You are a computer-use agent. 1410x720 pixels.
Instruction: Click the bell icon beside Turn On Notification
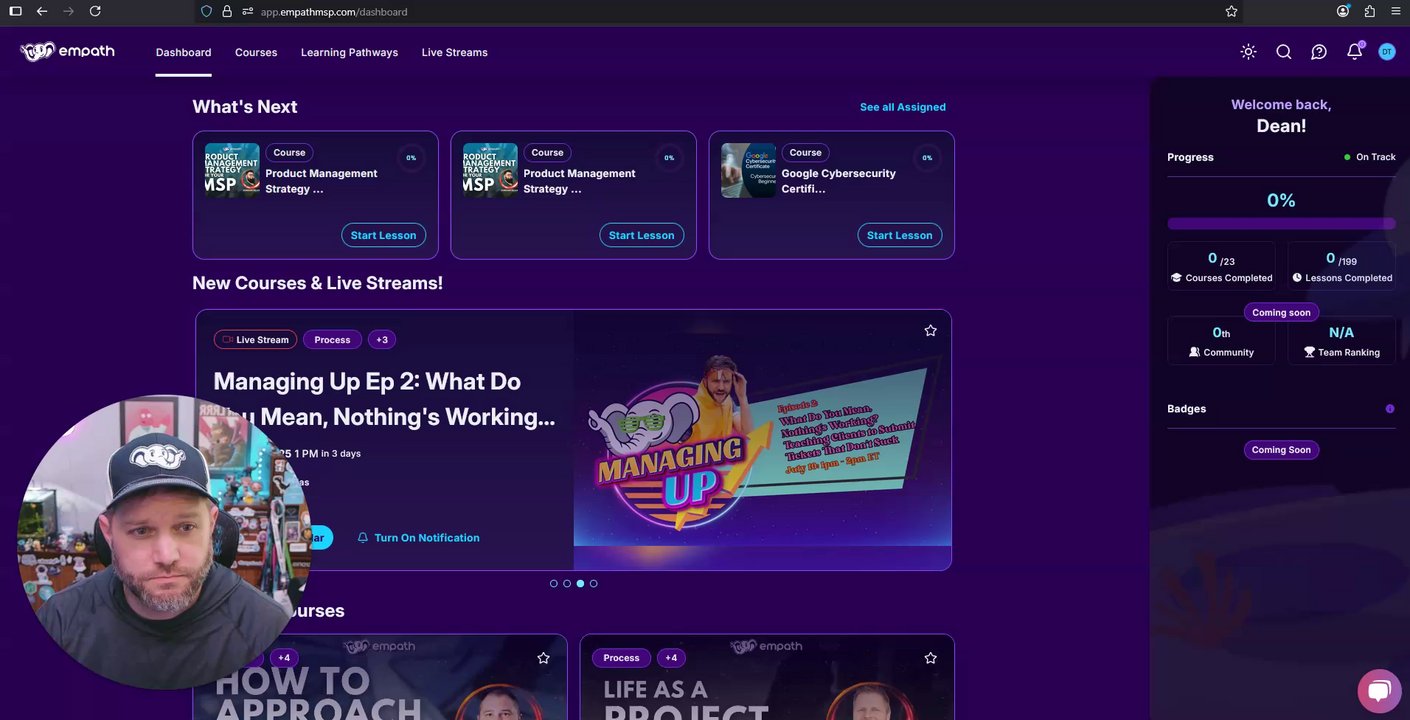click(363, 538)
